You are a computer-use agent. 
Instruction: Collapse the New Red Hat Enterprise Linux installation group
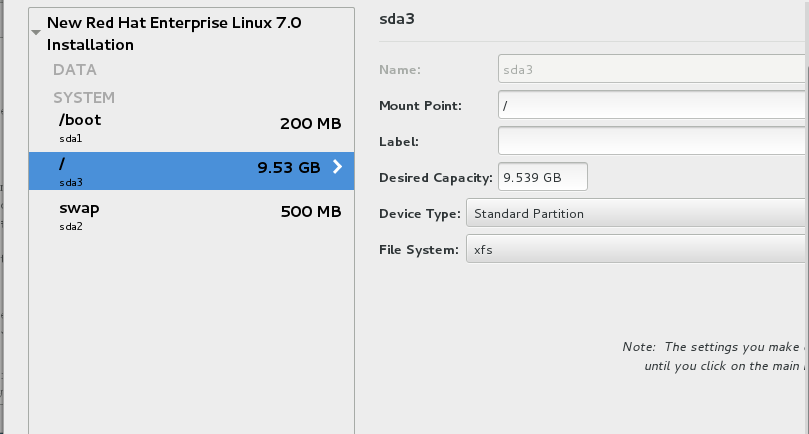click(x=36, y=33)
